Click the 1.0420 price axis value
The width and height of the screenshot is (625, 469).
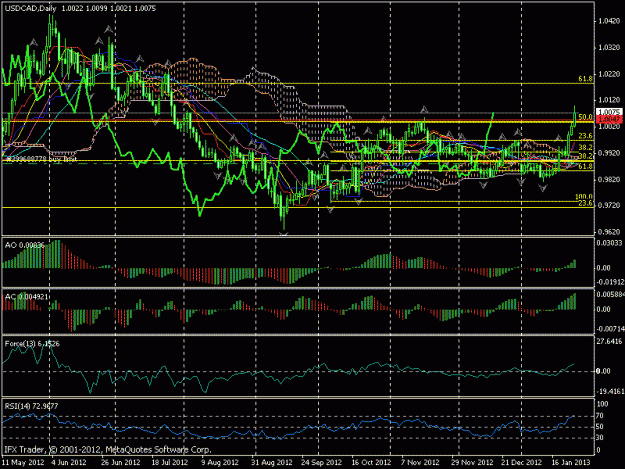click(x=609, y=21)
